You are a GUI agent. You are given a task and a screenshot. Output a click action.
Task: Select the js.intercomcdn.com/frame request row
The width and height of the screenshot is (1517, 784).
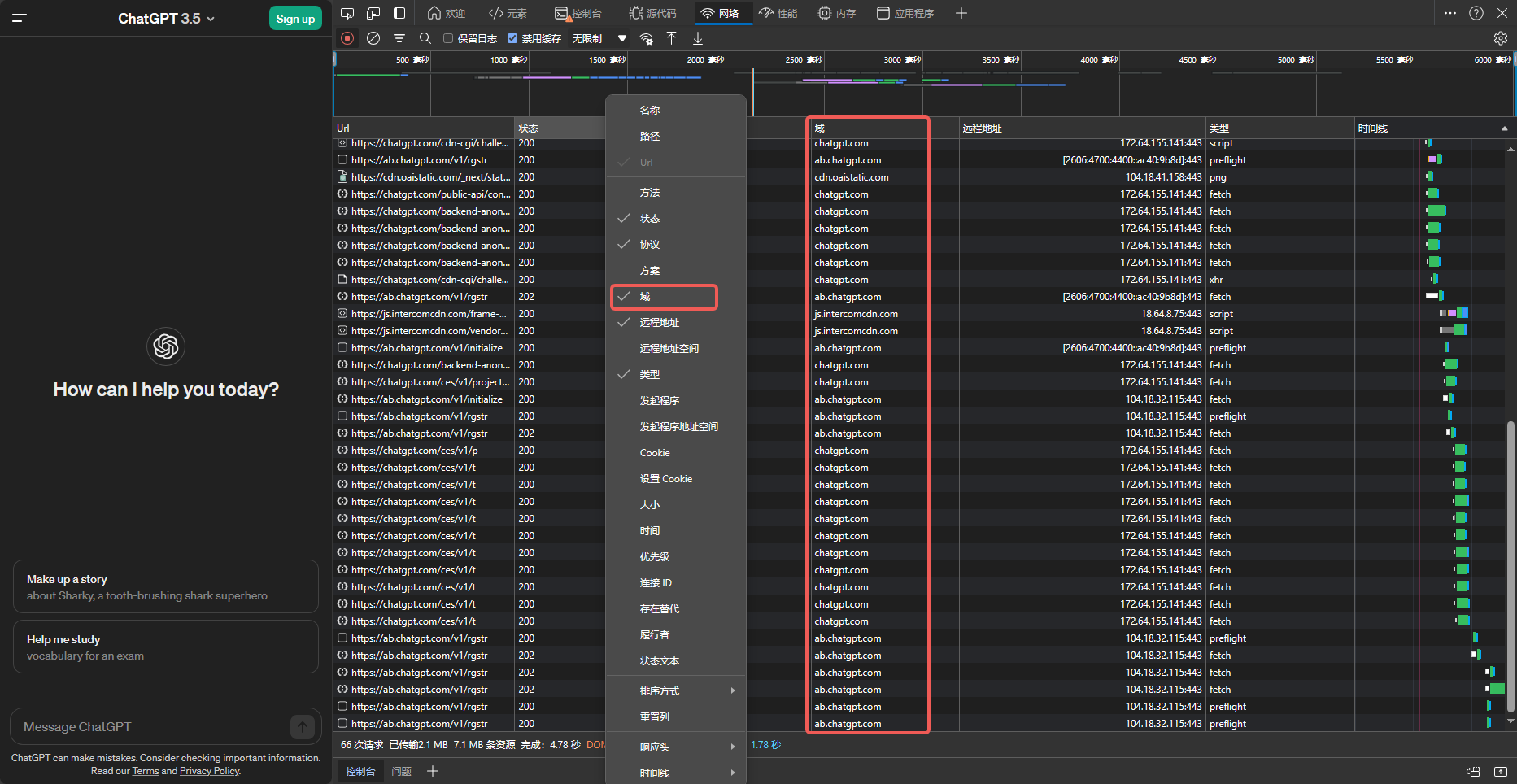(x=919, y=313)
